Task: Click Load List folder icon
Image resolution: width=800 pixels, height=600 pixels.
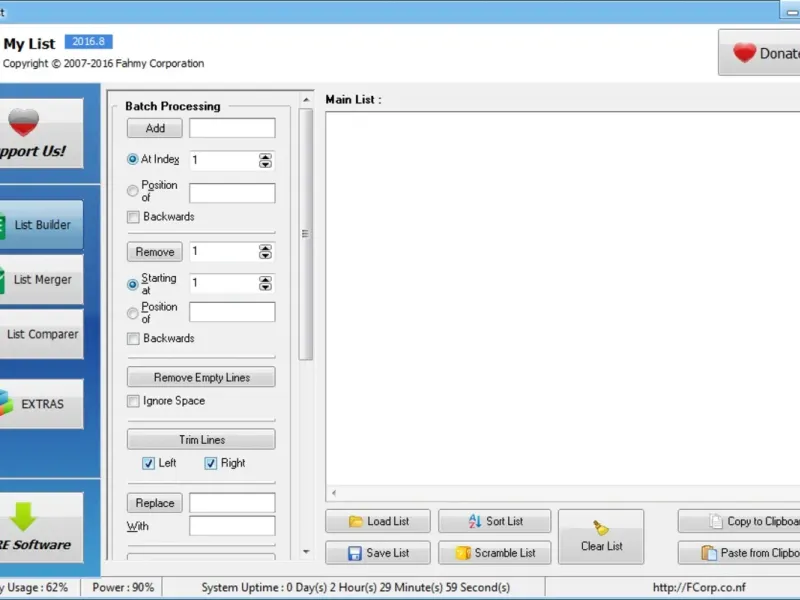Action: pos(356,521)
